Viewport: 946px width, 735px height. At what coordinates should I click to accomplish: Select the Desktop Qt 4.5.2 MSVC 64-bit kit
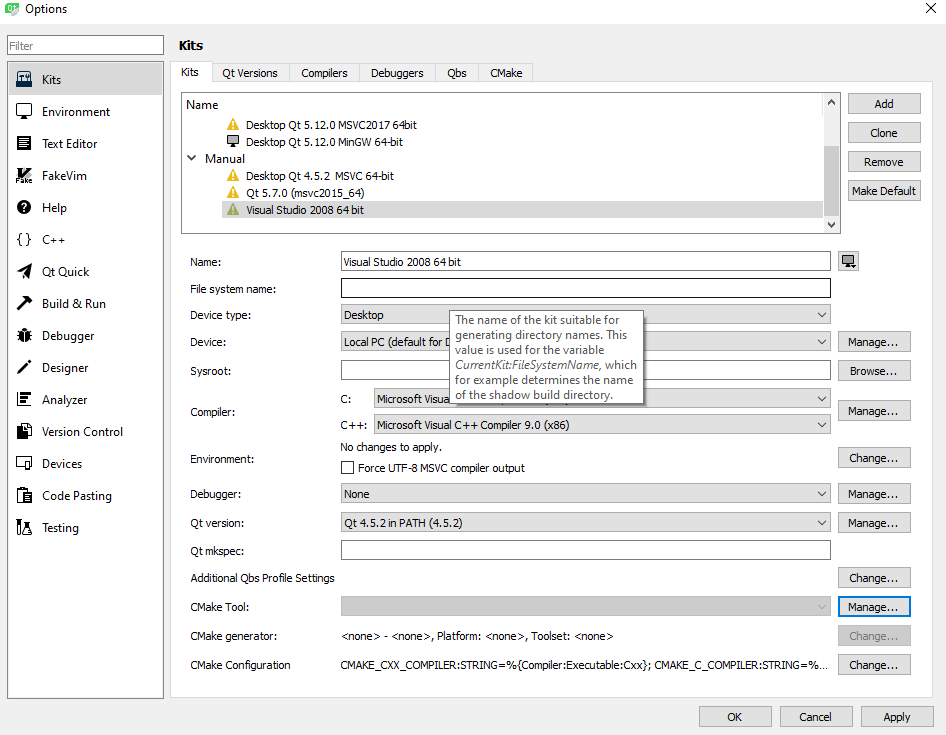(x=320, y=176)
